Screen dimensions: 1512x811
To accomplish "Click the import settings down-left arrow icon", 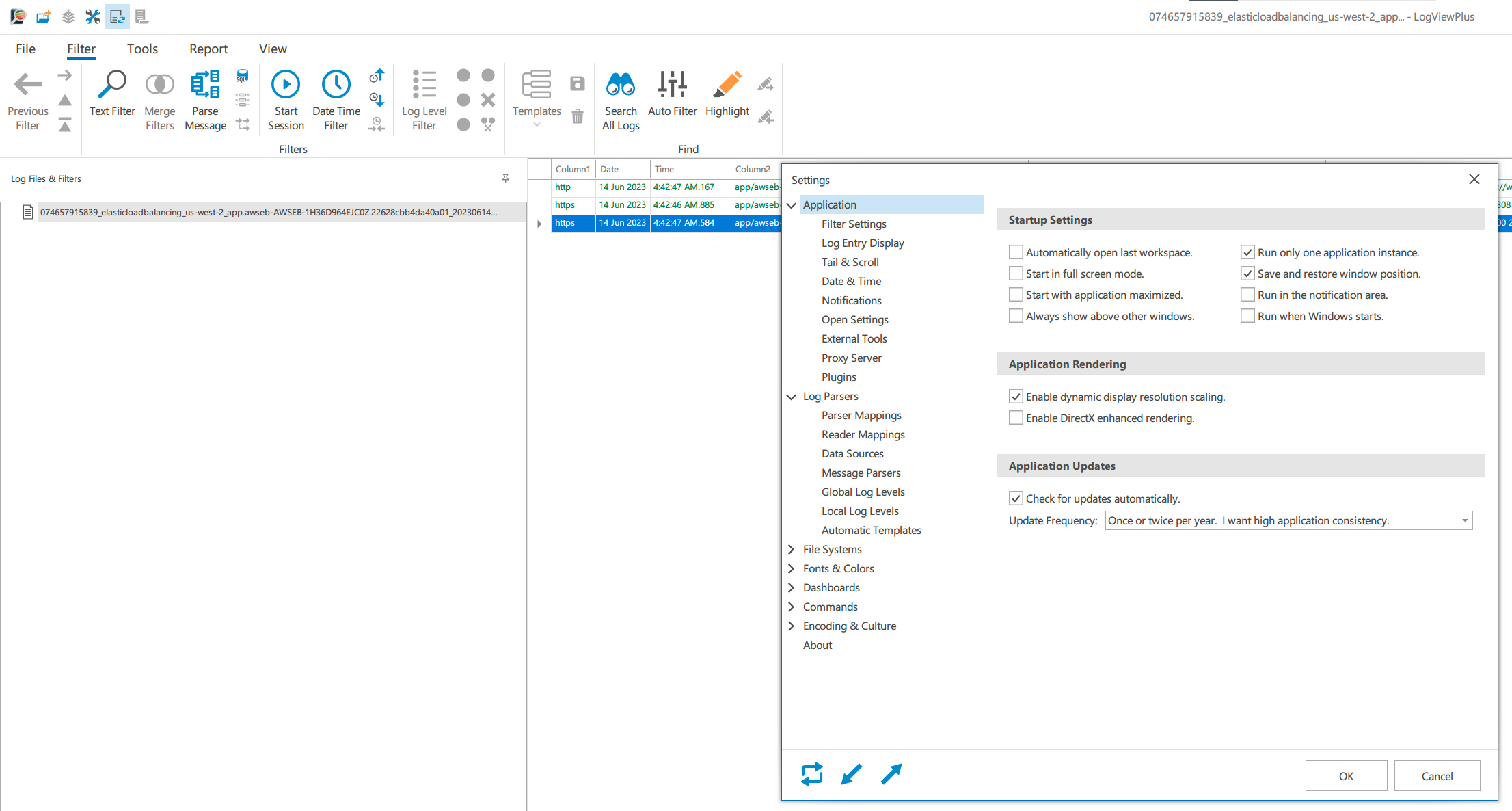I will coord(852,774).
